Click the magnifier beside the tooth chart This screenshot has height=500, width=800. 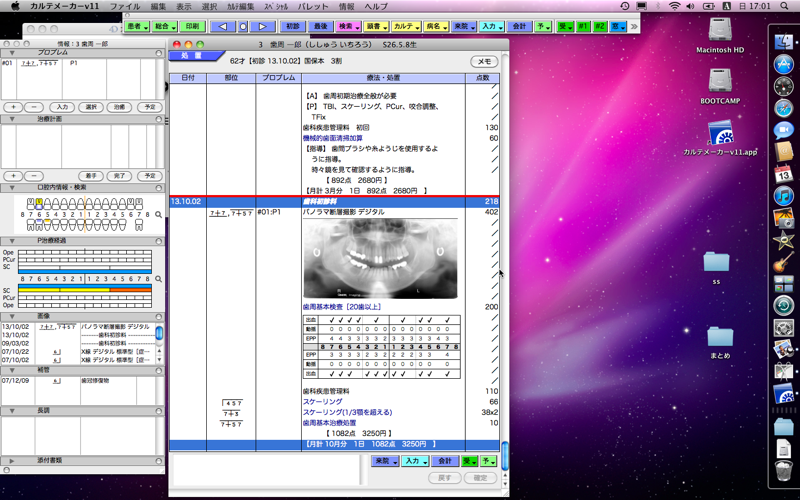click(x=158, y=215)
